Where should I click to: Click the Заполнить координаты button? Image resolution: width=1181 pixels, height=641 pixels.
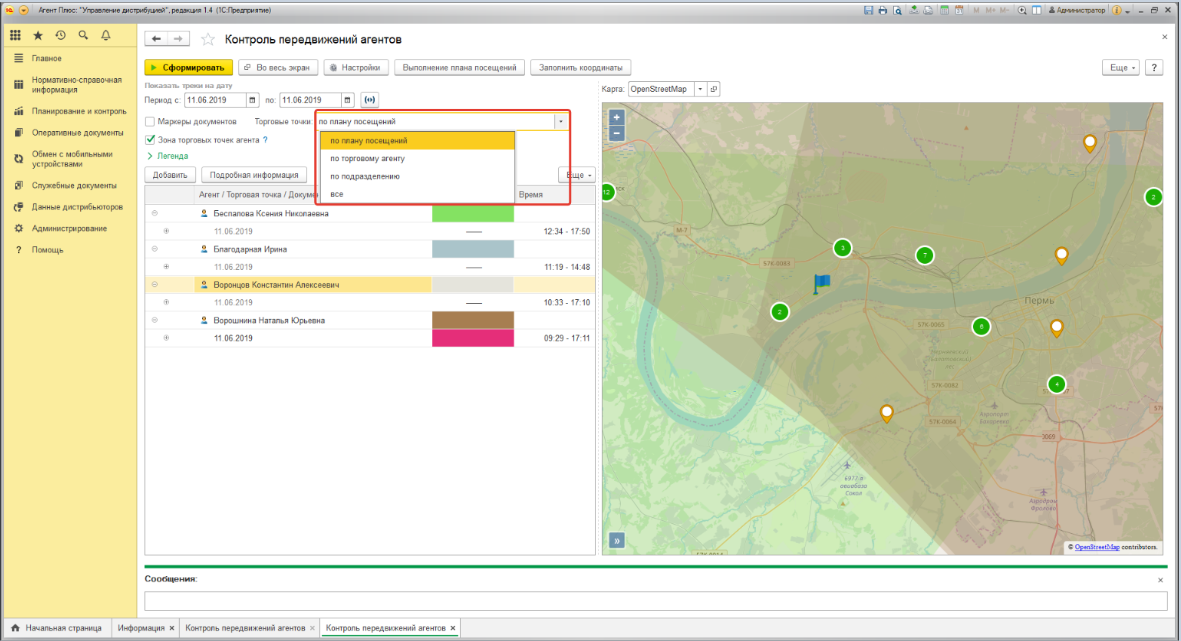tap(581, 68)
